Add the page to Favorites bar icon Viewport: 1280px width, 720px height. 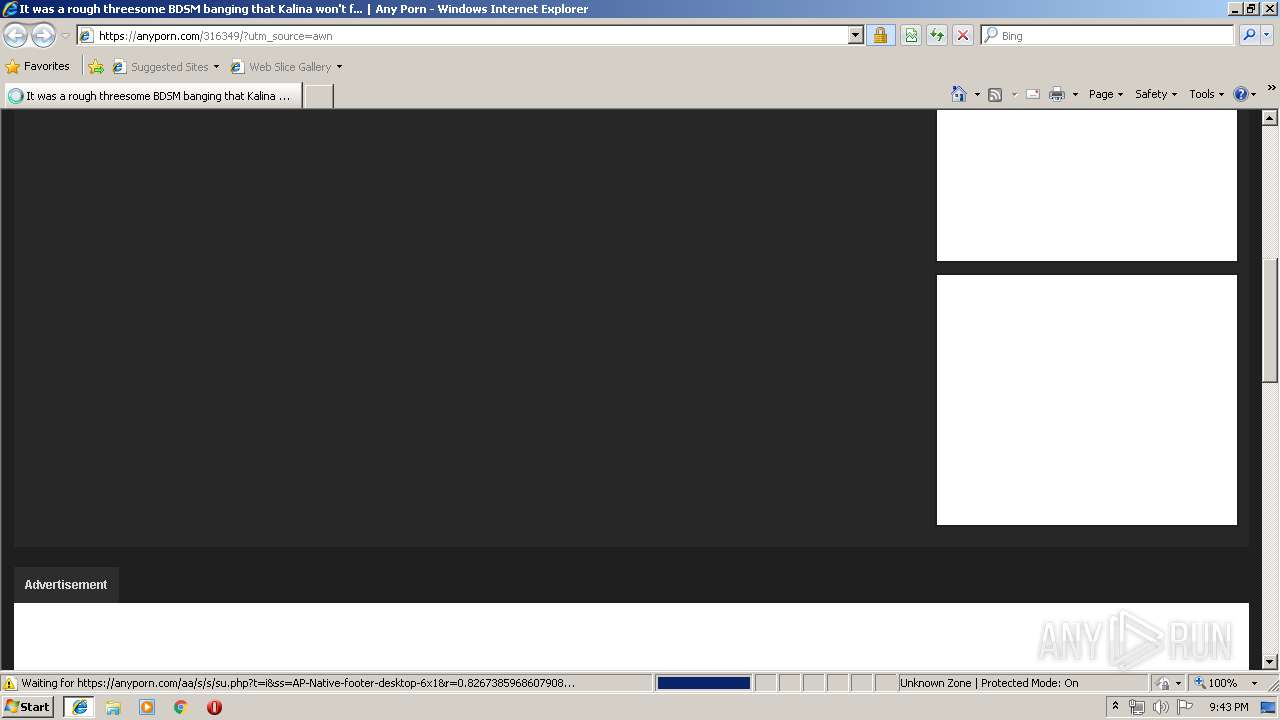point(96,67)
